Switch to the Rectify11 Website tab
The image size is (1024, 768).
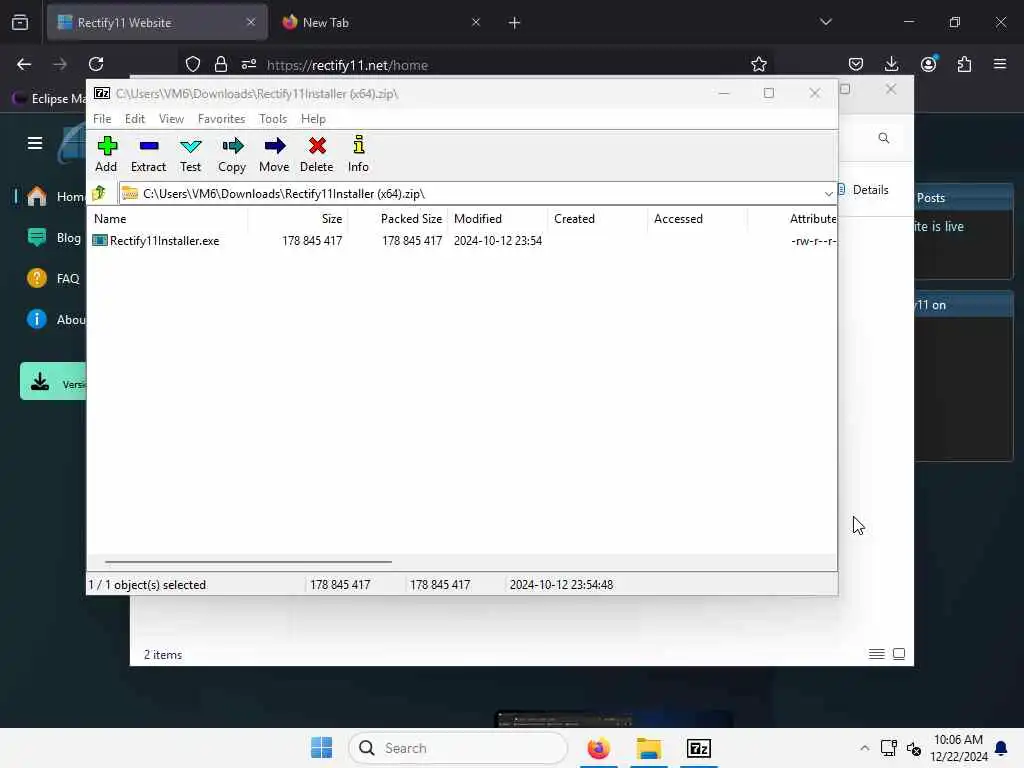[x=157, y=23]
